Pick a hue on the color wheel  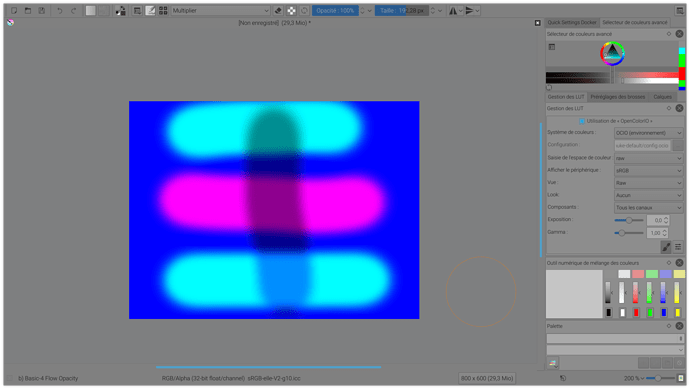coord(612,54)
